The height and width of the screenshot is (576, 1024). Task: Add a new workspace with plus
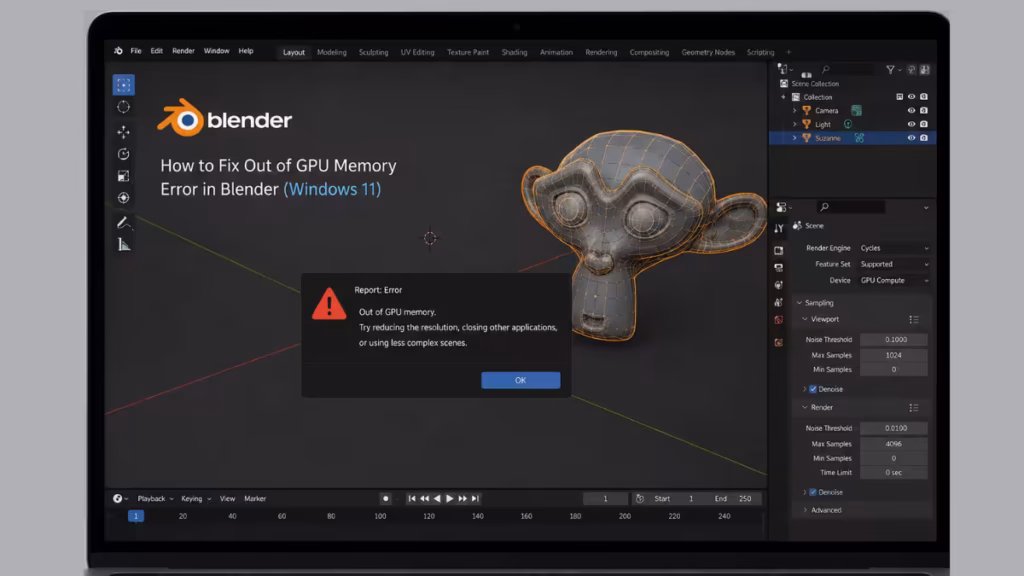click(x=788, y=52)
